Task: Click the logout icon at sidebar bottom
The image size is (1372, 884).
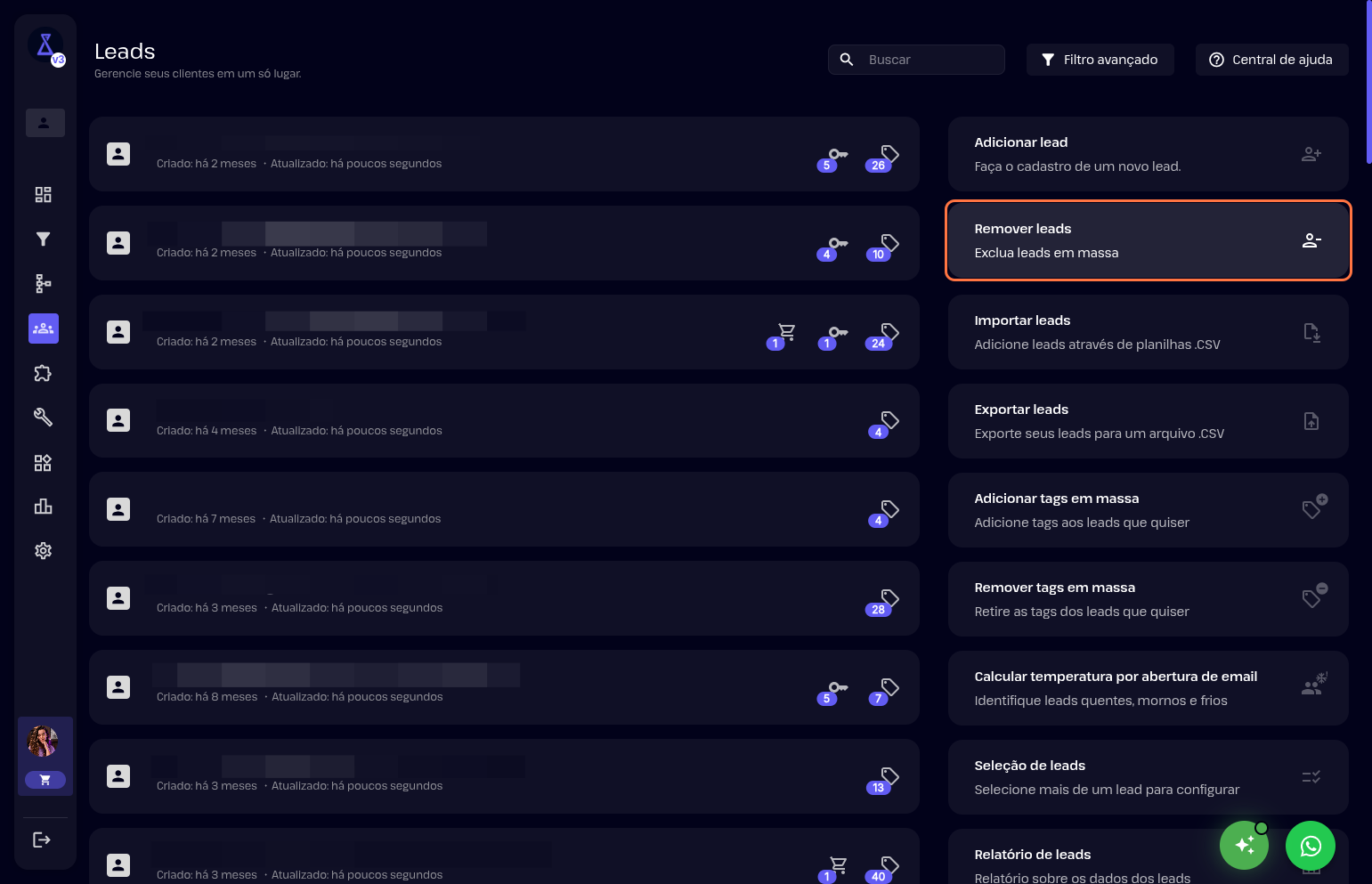Action: point(42,839)
